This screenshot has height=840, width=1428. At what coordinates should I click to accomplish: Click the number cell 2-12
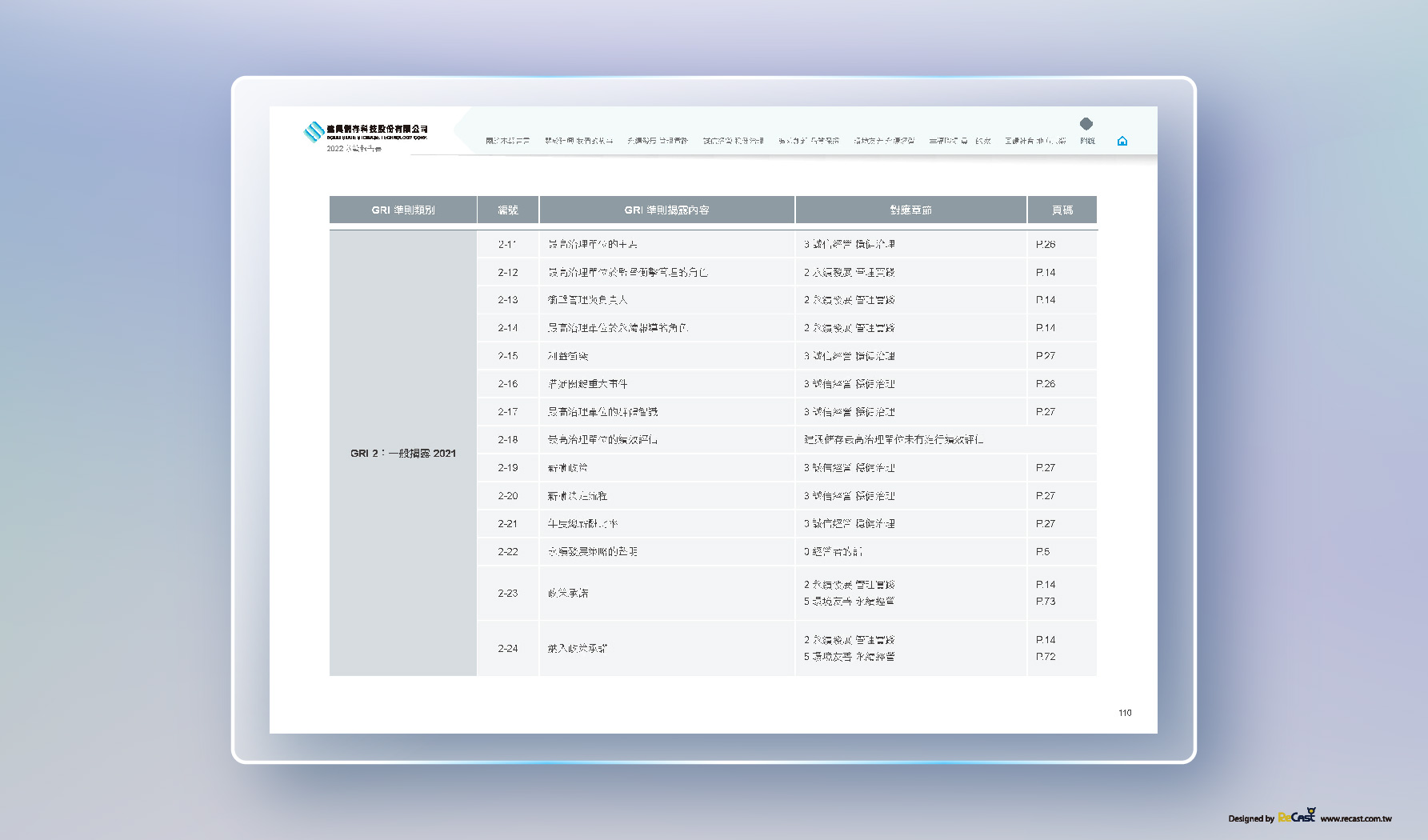508,272
